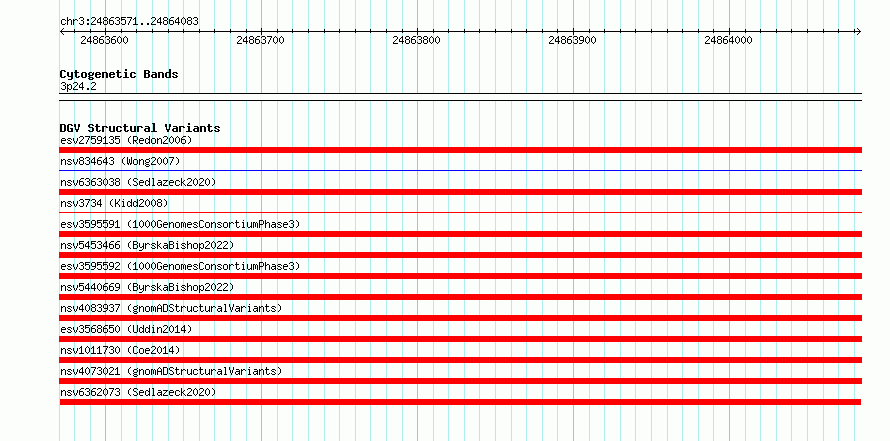The image size is (890, 441).
Task: Select nsv5440669 (ByrskaBishop2022) label
Action: tap(147, 287)
